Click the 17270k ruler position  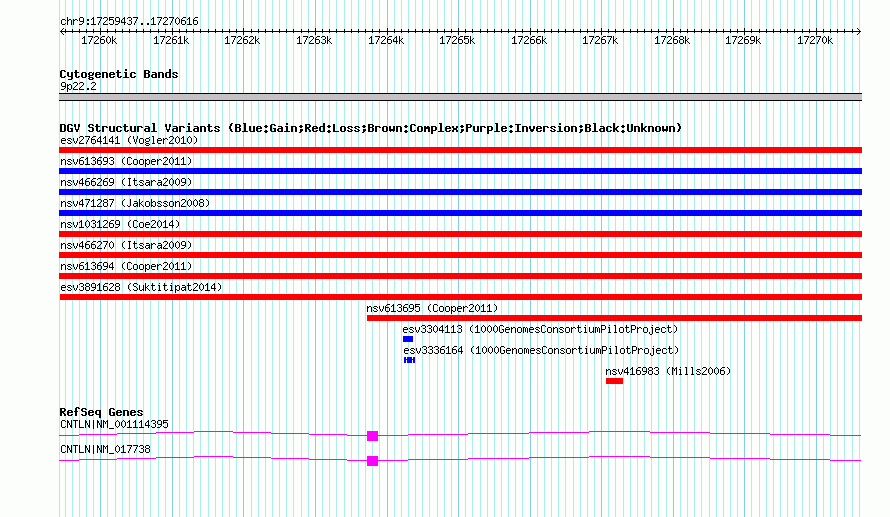(x=815, y=40)
